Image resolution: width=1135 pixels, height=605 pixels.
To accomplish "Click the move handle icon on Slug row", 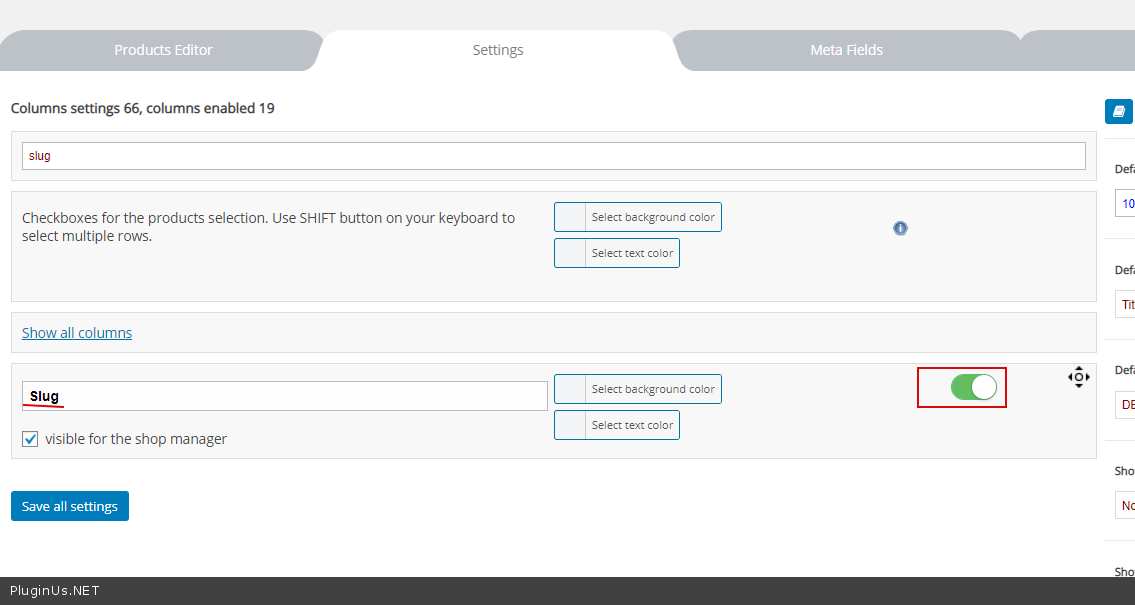I will (x=1078, y=377).
